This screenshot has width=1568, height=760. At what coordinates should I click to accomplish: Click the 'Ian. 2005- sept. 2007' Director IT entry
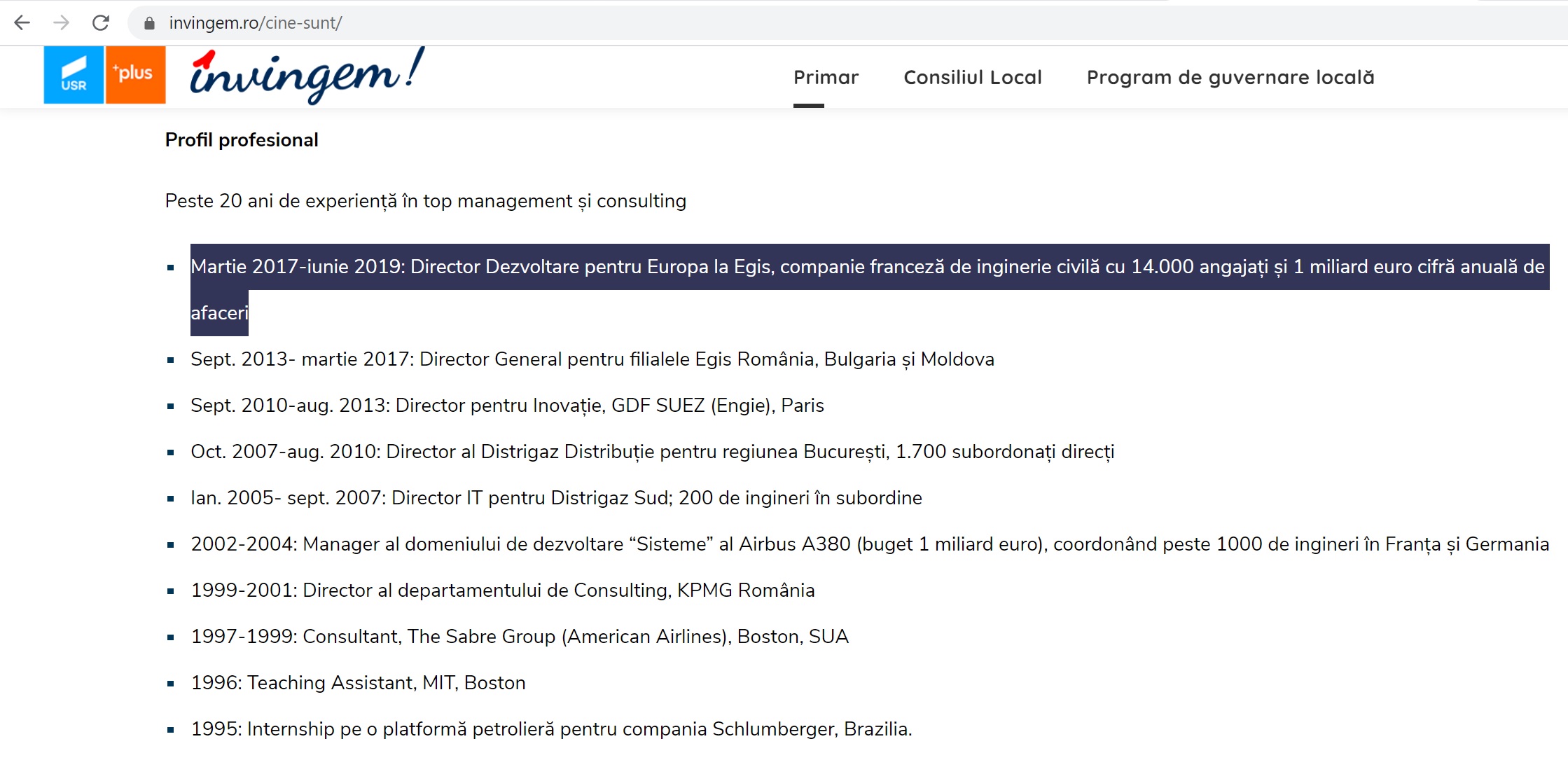(x=556, y=498)
